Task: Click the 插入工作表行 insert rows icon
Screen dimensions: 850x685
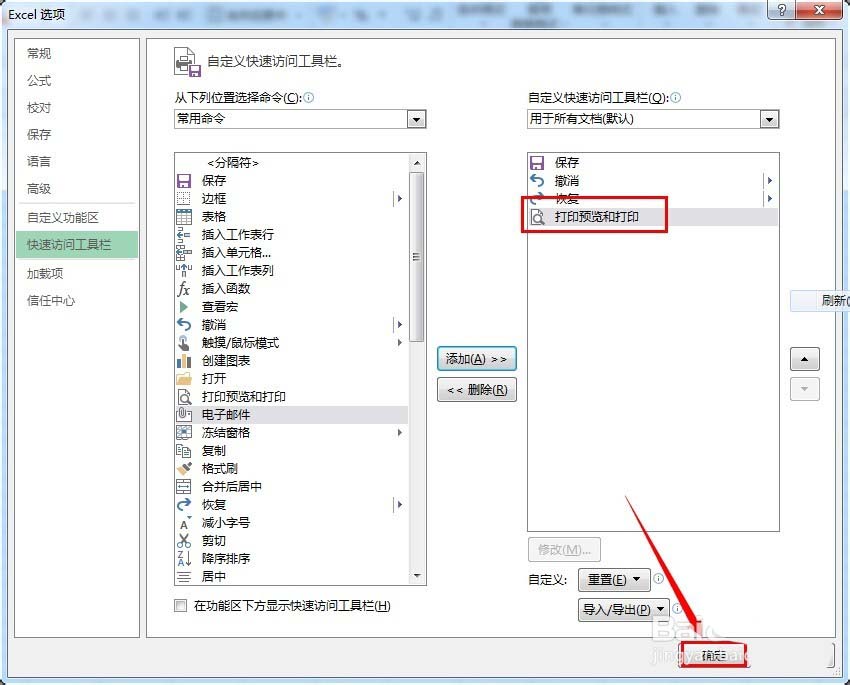Action: (184, 234)
